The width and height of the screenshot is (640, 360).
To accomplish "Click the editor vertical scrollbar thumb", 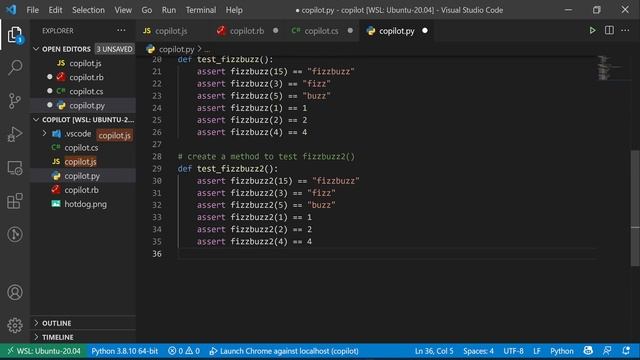I will tap(635, 208).
